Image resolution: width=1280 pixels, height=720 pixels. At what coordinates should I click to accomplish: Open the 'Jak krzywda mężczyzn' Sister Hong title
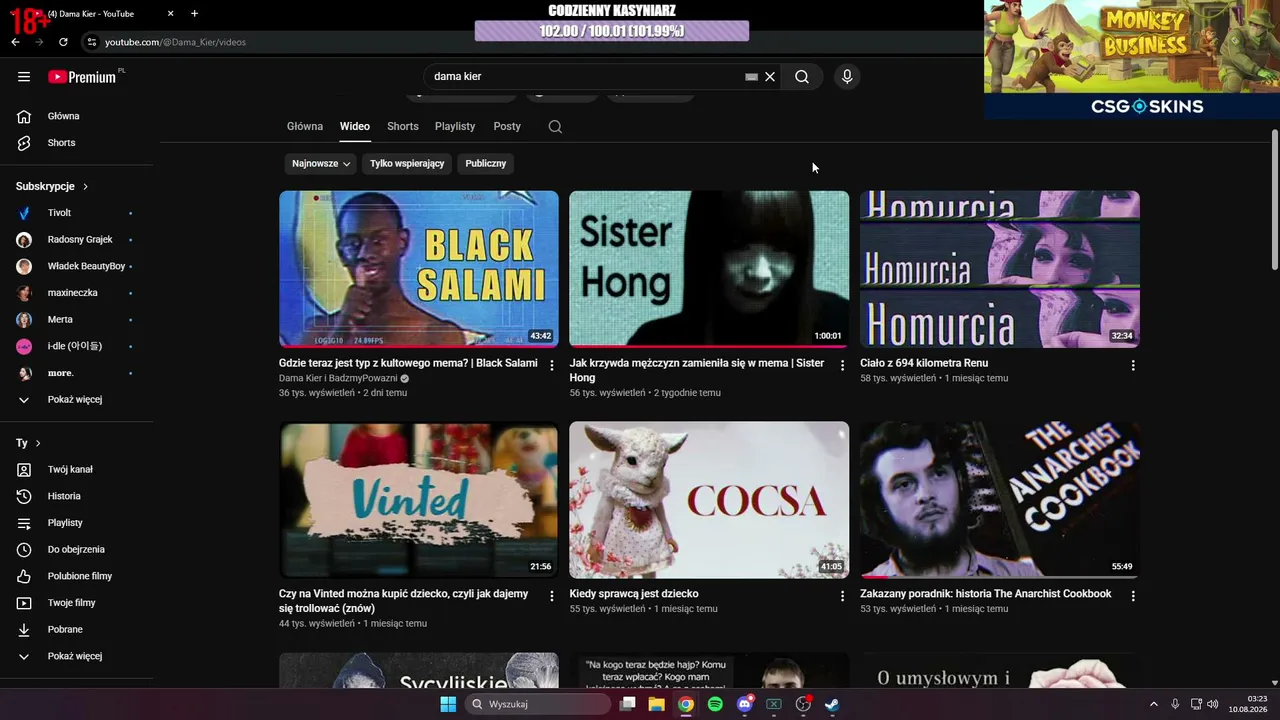click(x=697, y=371)
